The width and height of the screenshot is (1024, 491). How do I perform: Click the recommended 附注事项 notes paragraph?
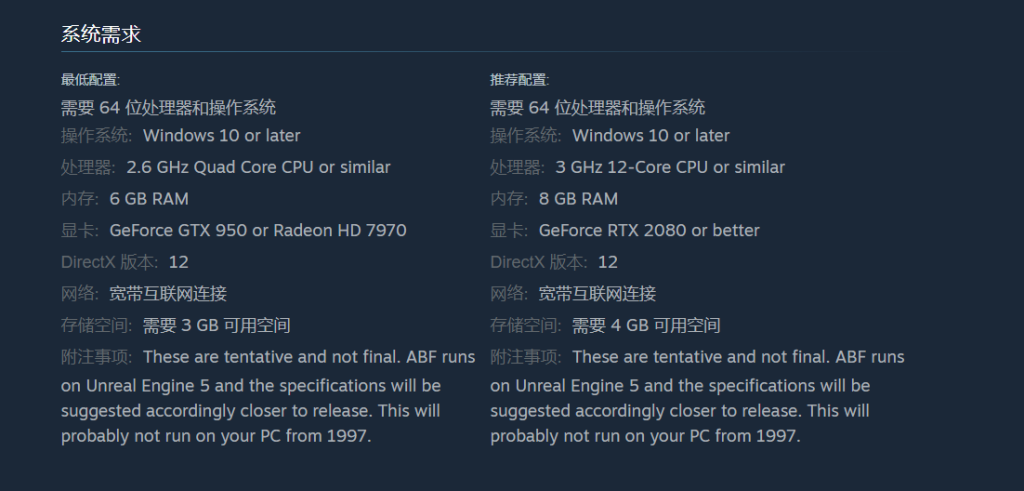[697, 396]
